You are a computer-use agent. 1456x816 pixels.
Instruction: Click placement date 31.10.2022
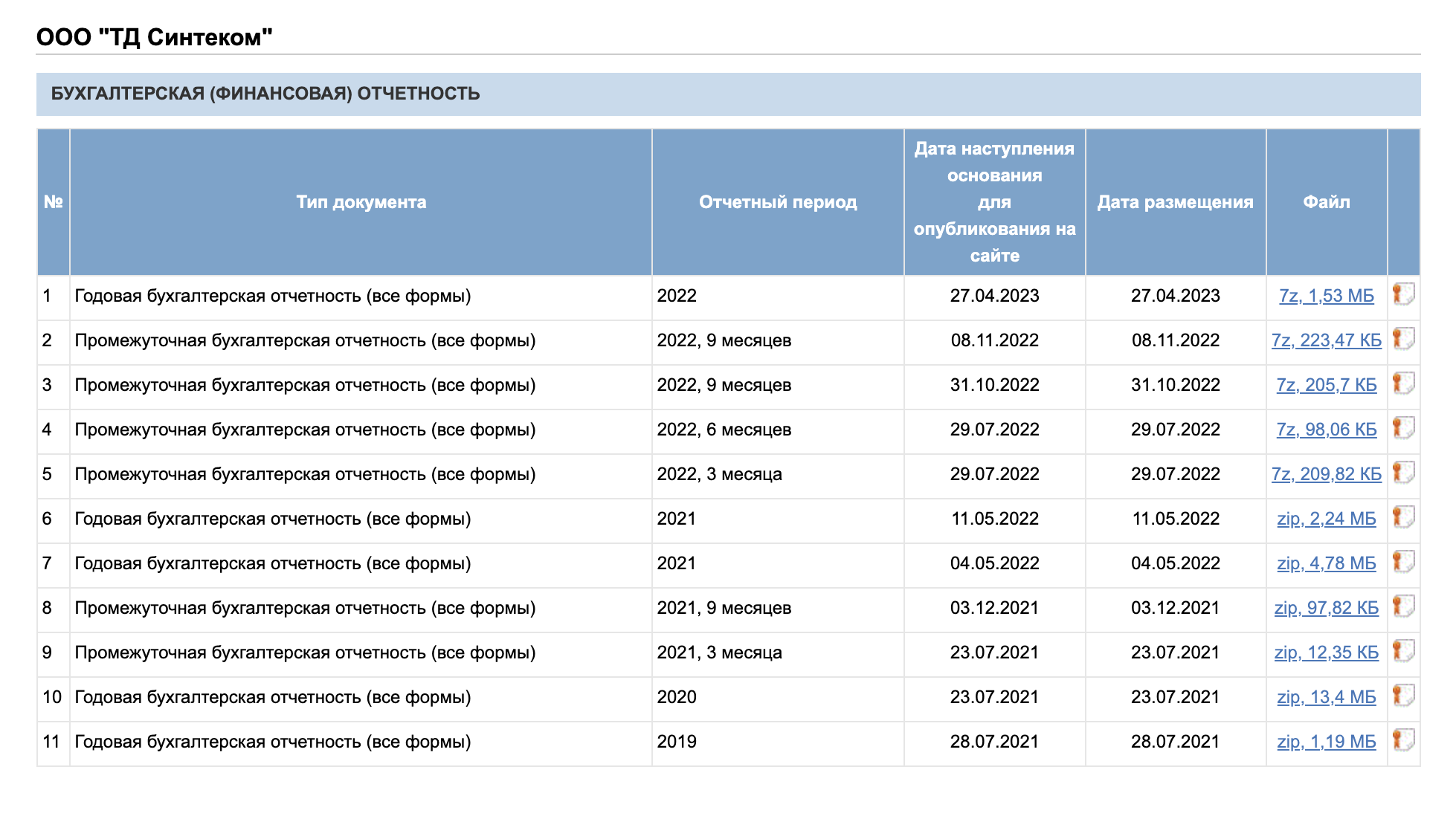pyautogui.click(x=1176, y=385)
